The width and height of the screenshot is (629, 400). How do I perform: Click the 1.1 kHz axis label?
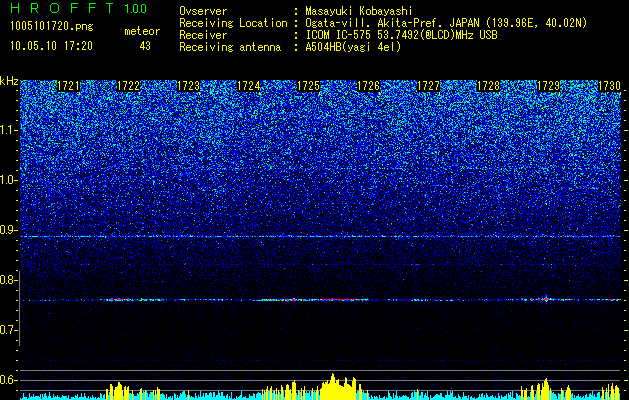[8, 130]
